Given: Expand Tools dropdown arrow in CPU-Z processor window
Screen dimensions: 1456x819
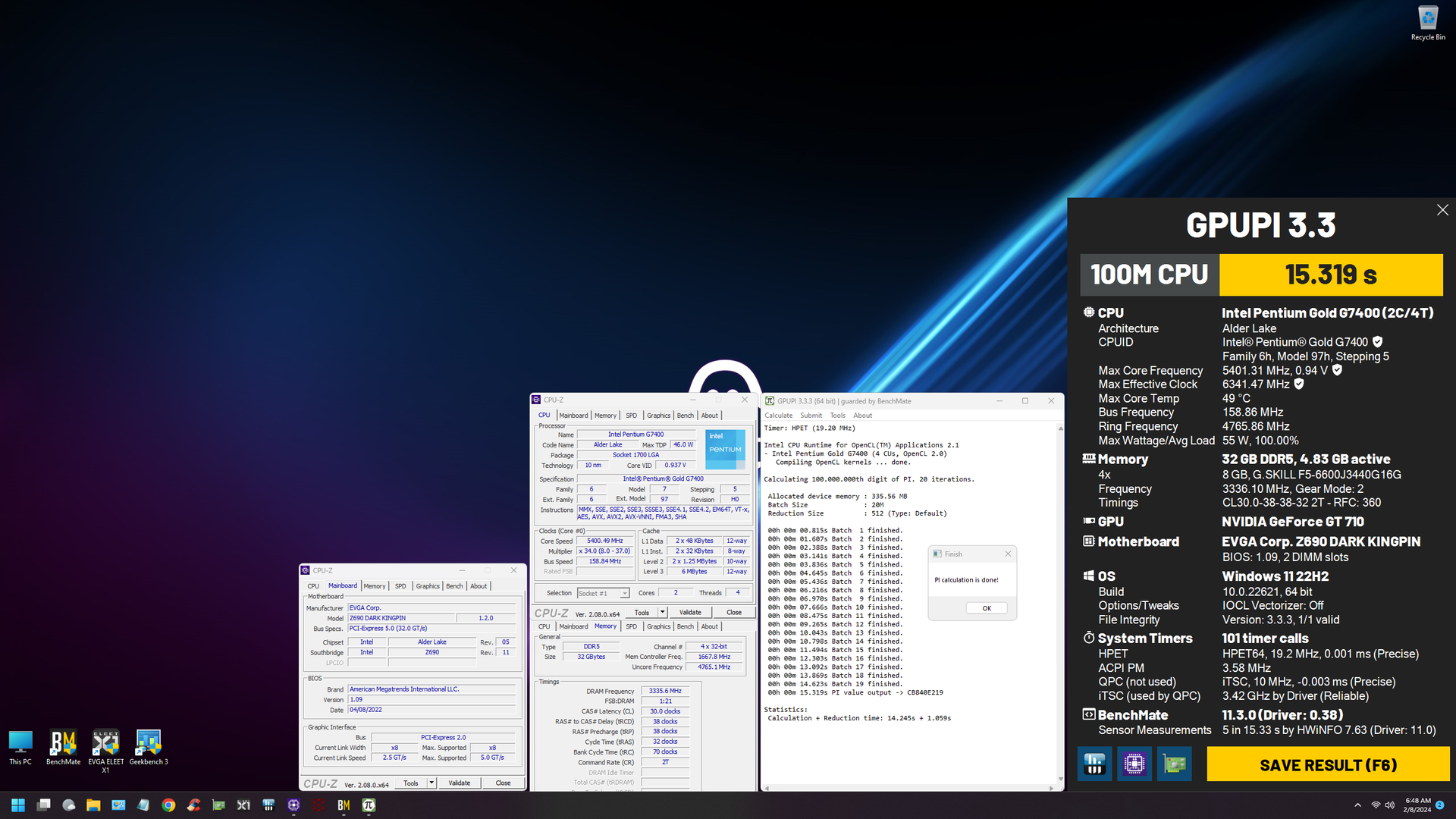Looking at the screenshot, I should [662, 613].
